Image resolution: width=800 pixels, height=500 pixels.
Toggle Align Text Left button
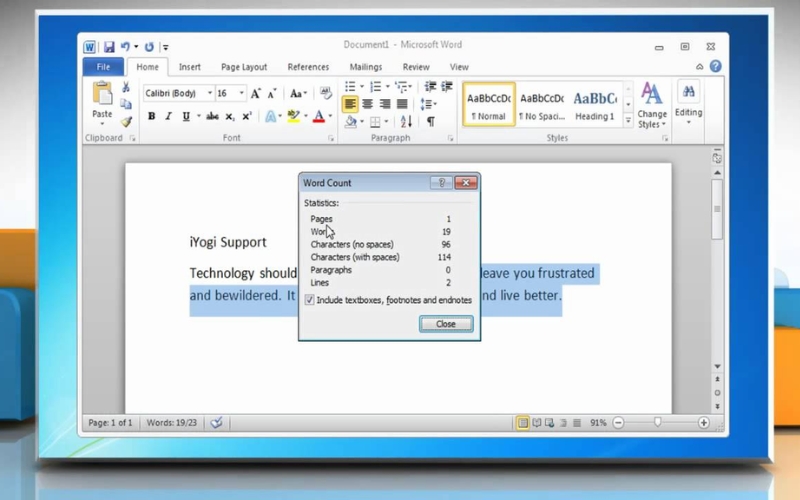point(350,104)
